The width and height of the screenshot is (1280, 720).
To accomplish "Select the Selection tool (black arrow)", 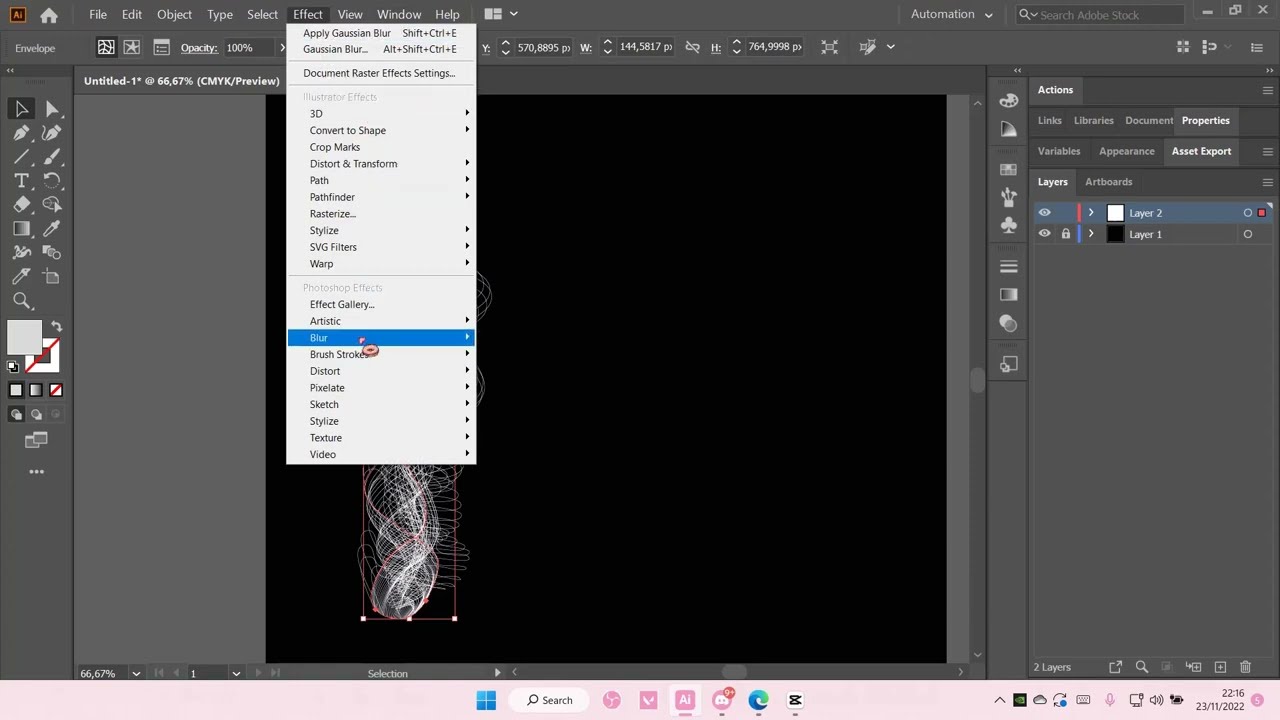I will [x=21, y=108].
